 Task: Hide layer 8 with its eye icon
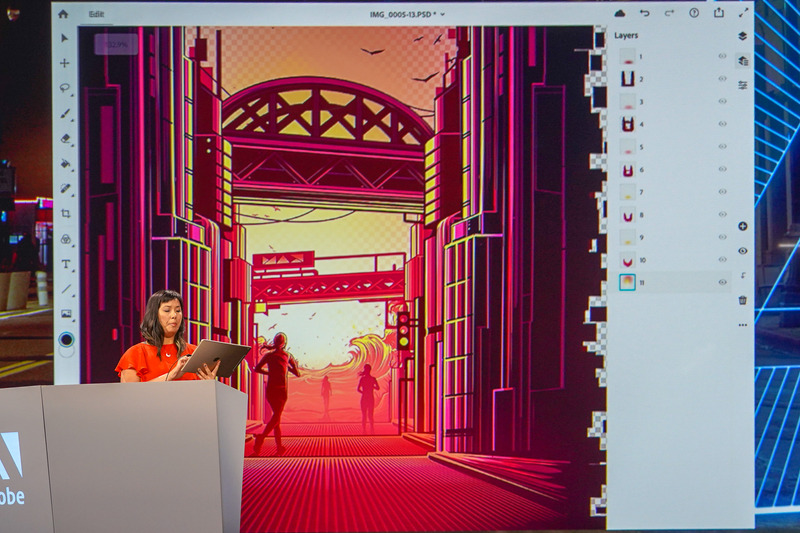tap(722, 214)
